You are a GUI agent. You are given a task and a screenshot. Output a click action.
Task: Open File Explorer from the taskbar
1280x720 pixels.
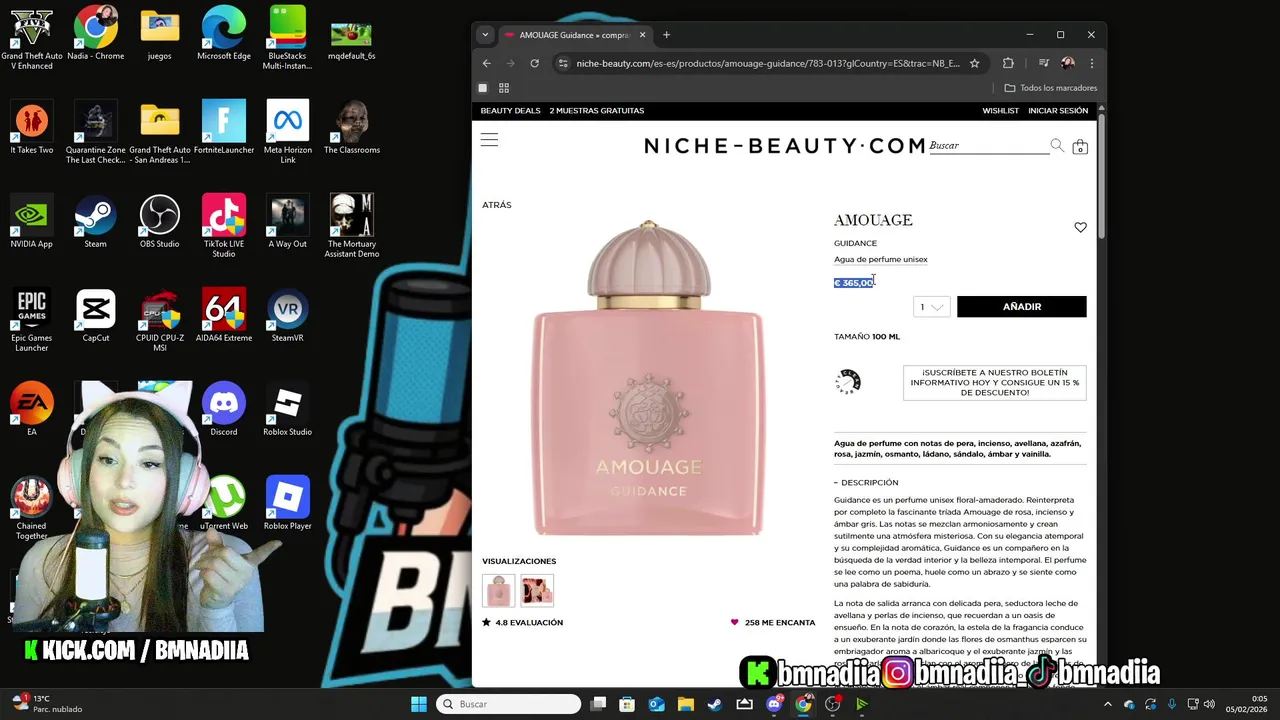(x=686, y=704)
